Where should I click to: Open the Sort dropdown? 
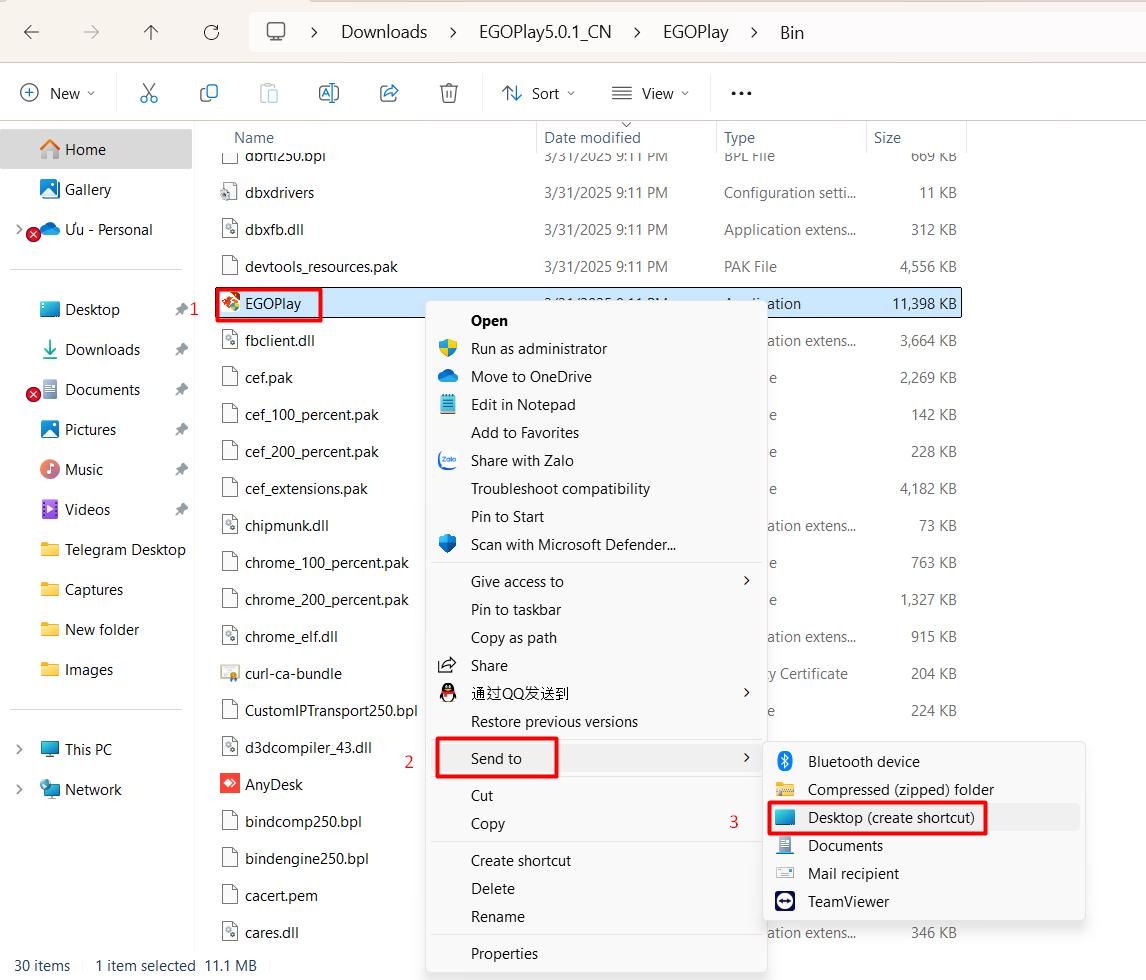tap(539, 93)
